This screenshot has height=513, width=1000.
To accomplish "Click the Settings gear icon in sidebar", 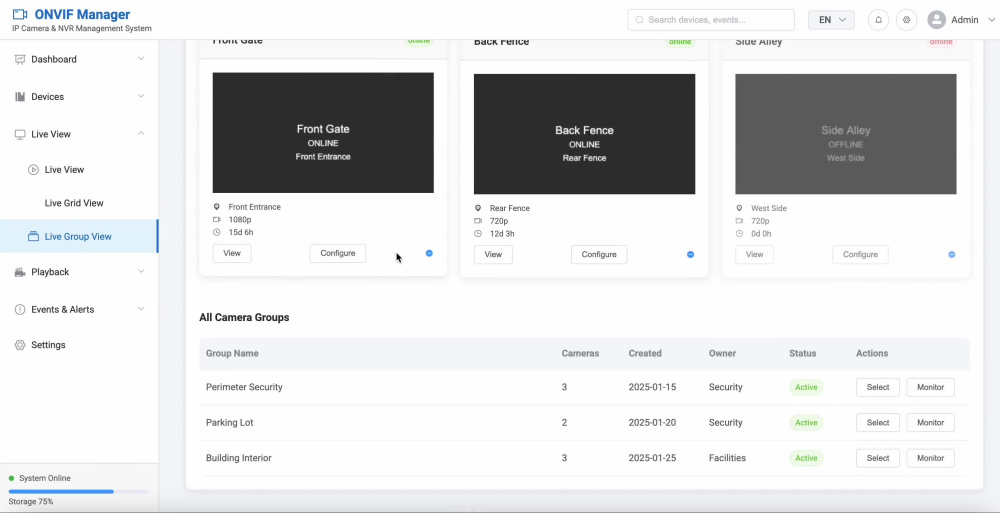I will 20,345.
